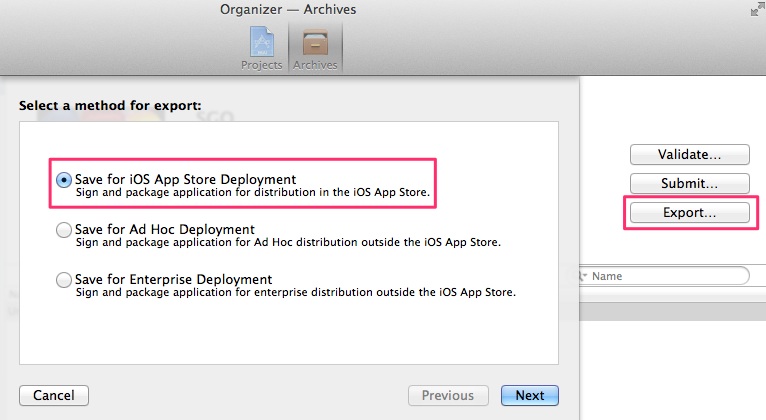
Task: Open the Archives icon in Organizer toolbar
Action: [315, 48]
